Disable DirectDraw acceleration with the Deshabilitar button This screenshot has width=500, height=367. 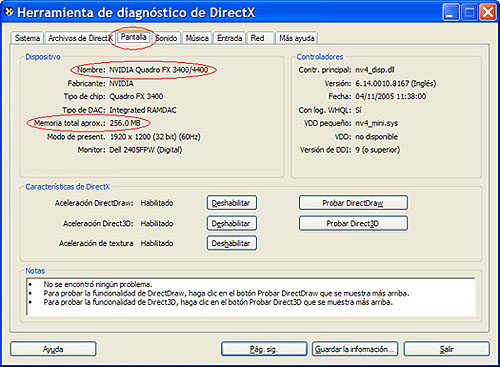point(232,203)
